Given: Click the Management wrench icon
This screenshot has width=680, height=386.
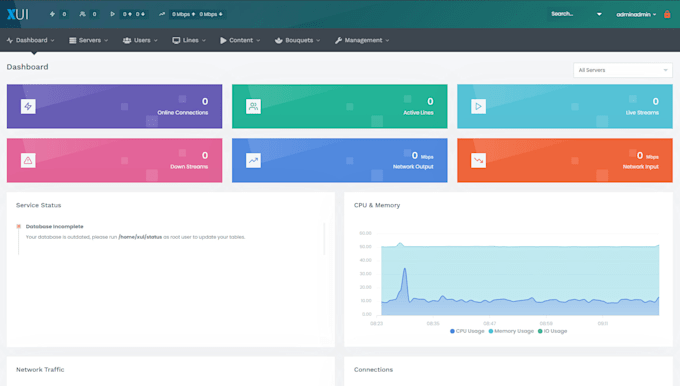Looking at the screenshot, I should click(x=338, y=40).
